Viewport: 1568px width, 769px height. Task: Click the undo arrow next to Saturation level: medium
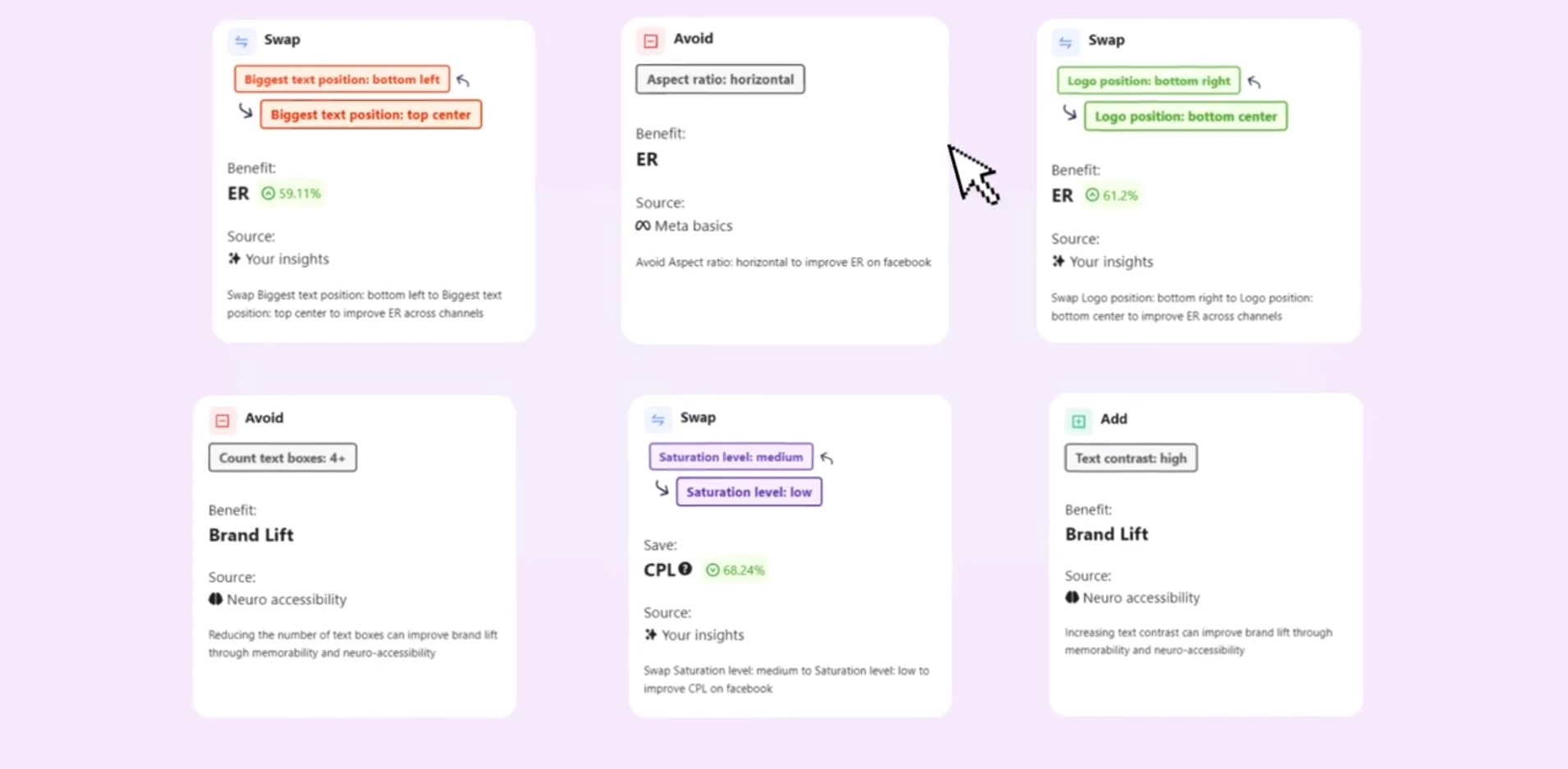(827, 458)
